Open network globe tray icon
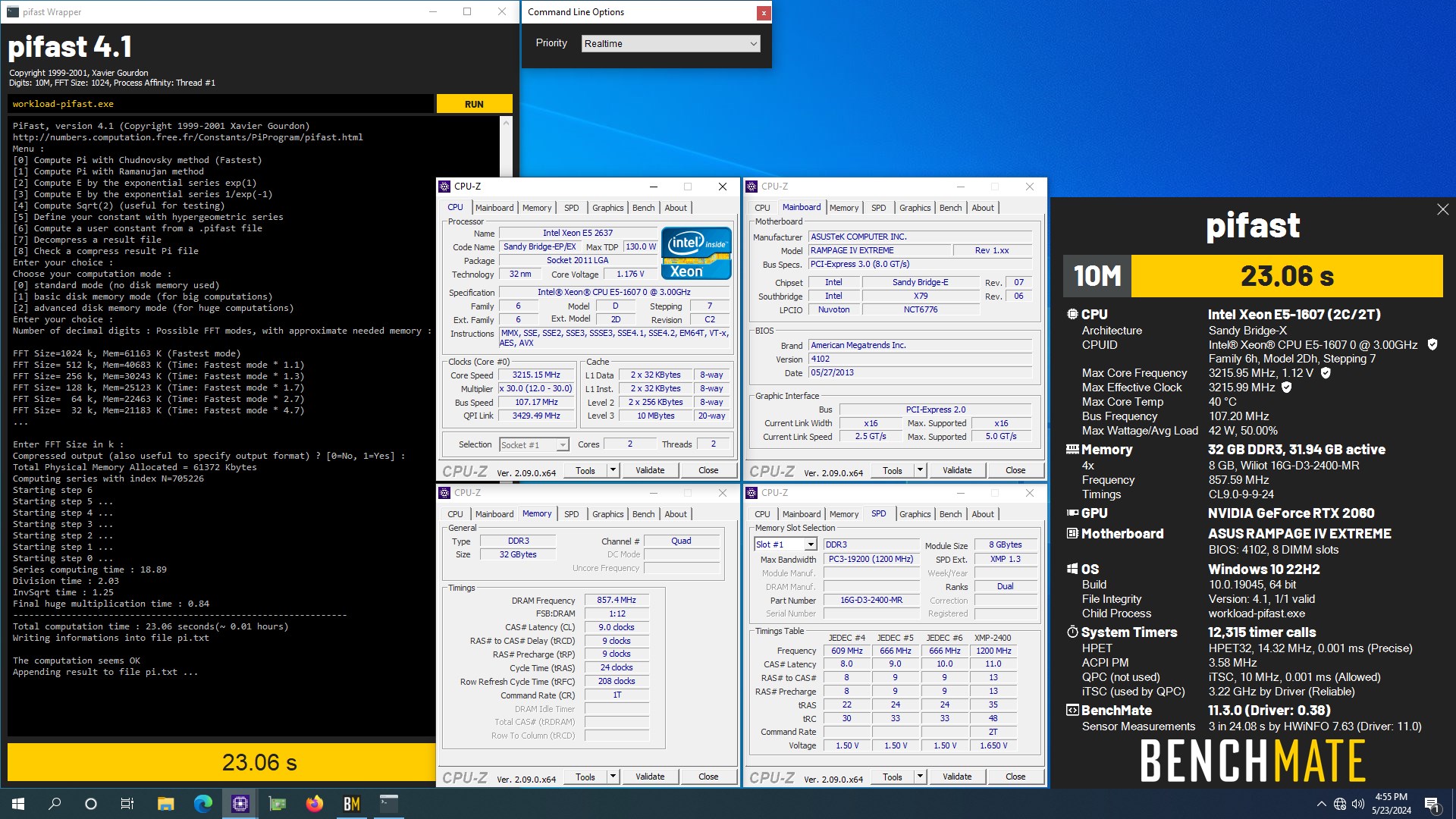 pyautogui.click(x=1340, y=804)
